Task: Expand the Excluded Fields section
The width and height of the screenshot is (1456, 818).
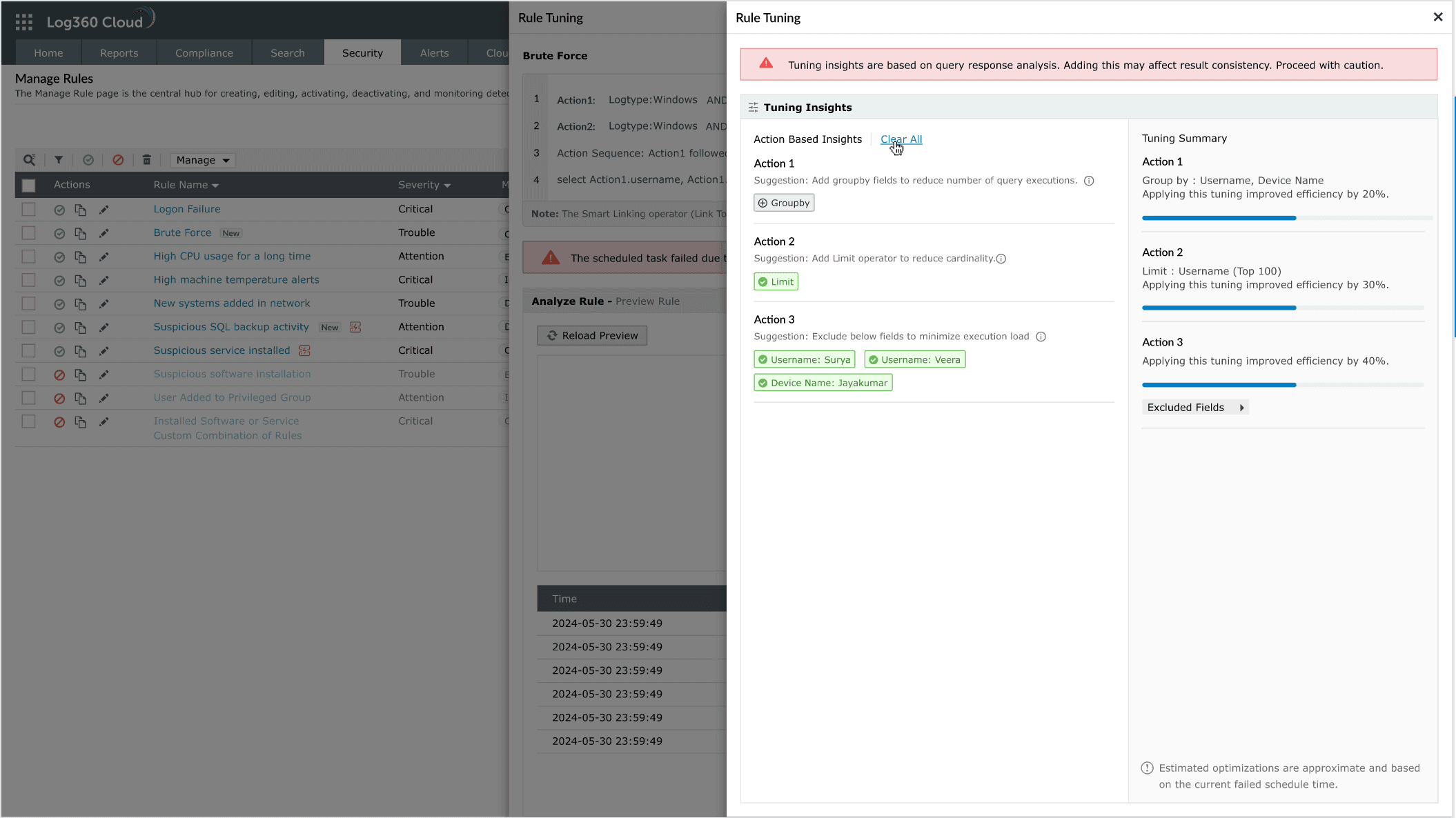Action: click(1195, 407)
